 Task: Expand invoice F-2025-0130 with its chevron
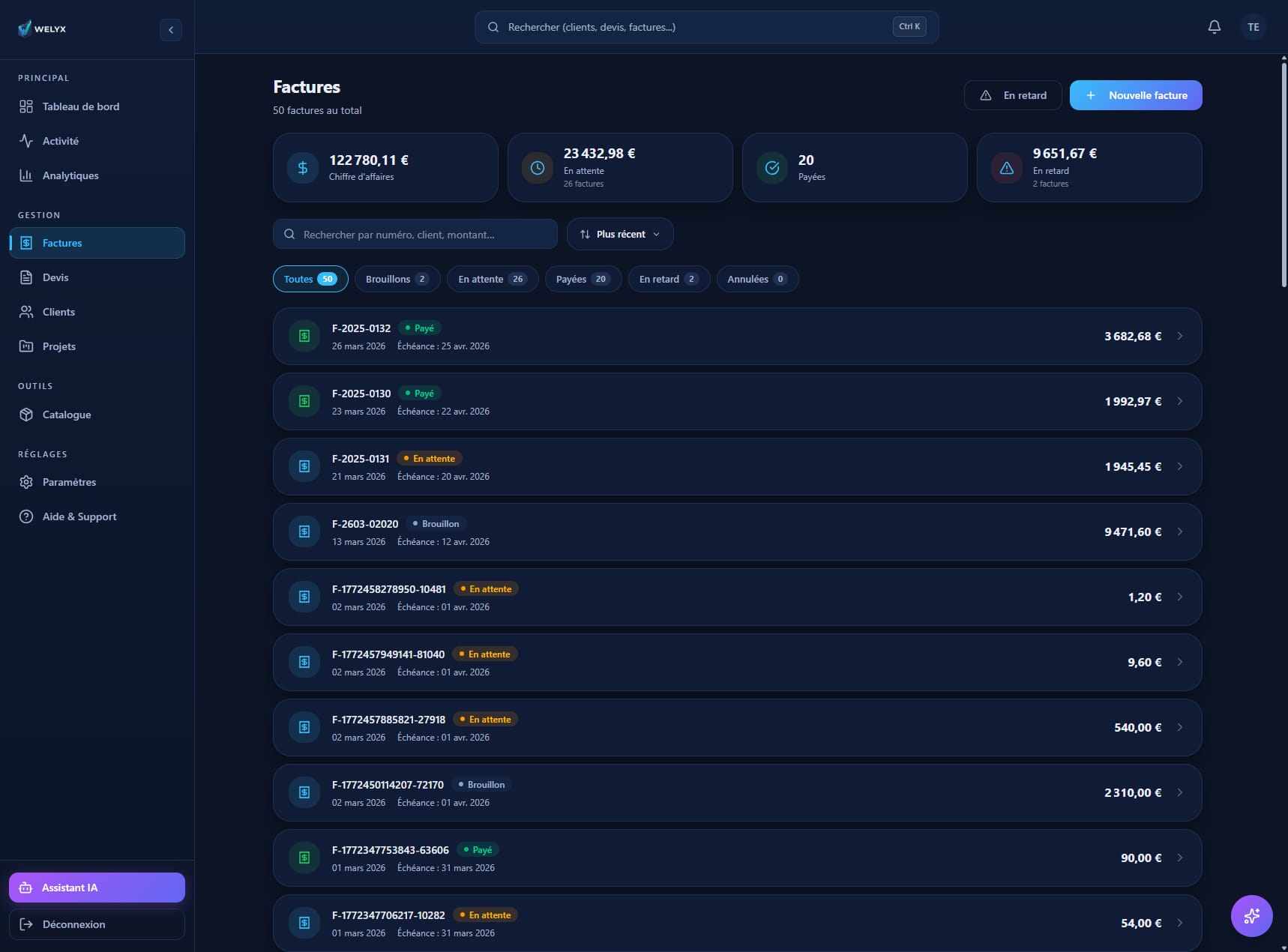(1180, 402)
